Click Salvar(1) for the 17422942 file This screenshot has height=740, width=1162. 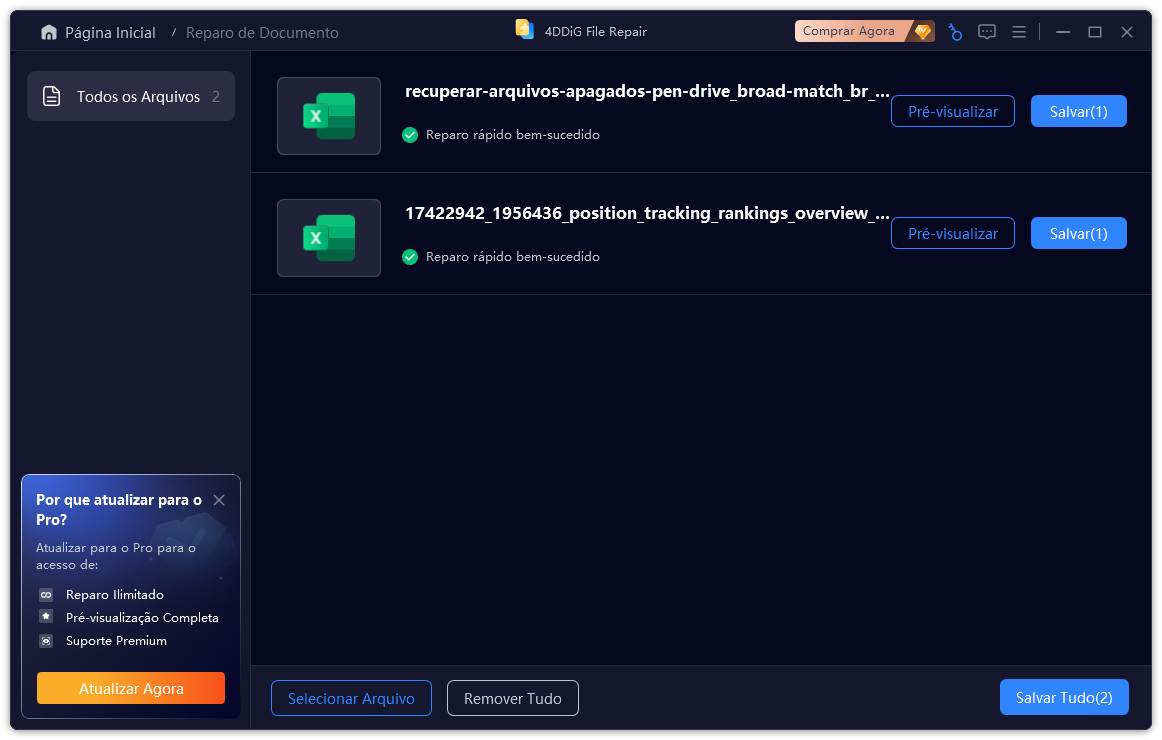click(x=1078, y=233)
